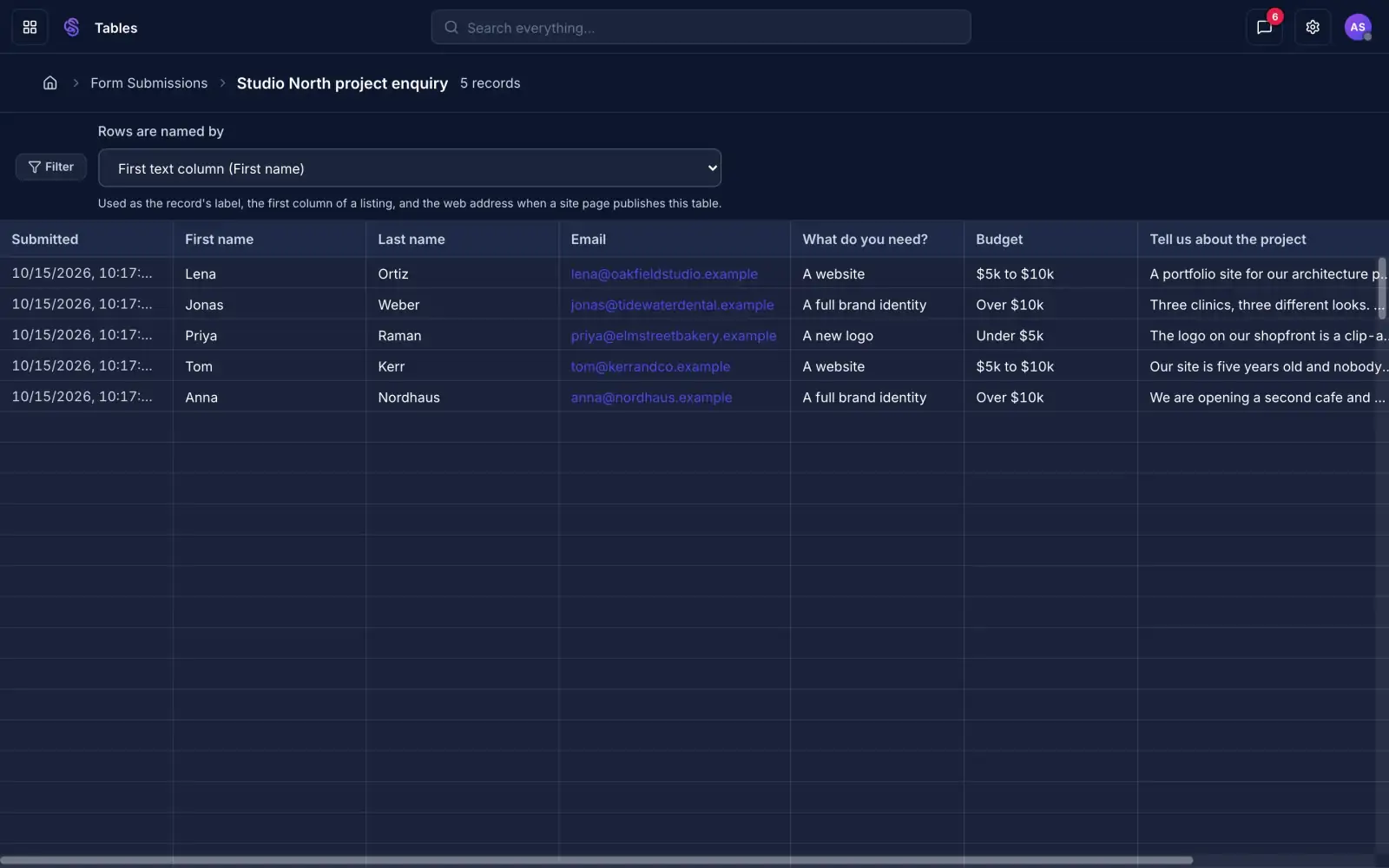Open the messages icon with badge
Viewport: 1389px width, 868px height.
pos(1264,27)
